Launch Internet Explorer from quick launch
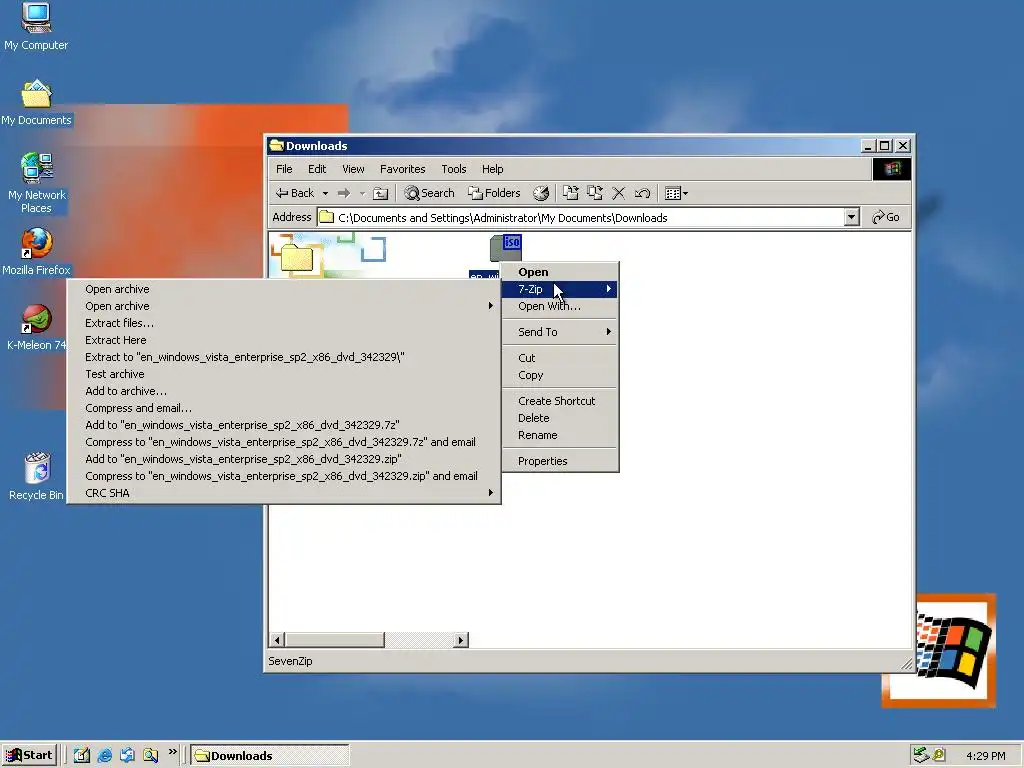 click(x=104, y=755)
